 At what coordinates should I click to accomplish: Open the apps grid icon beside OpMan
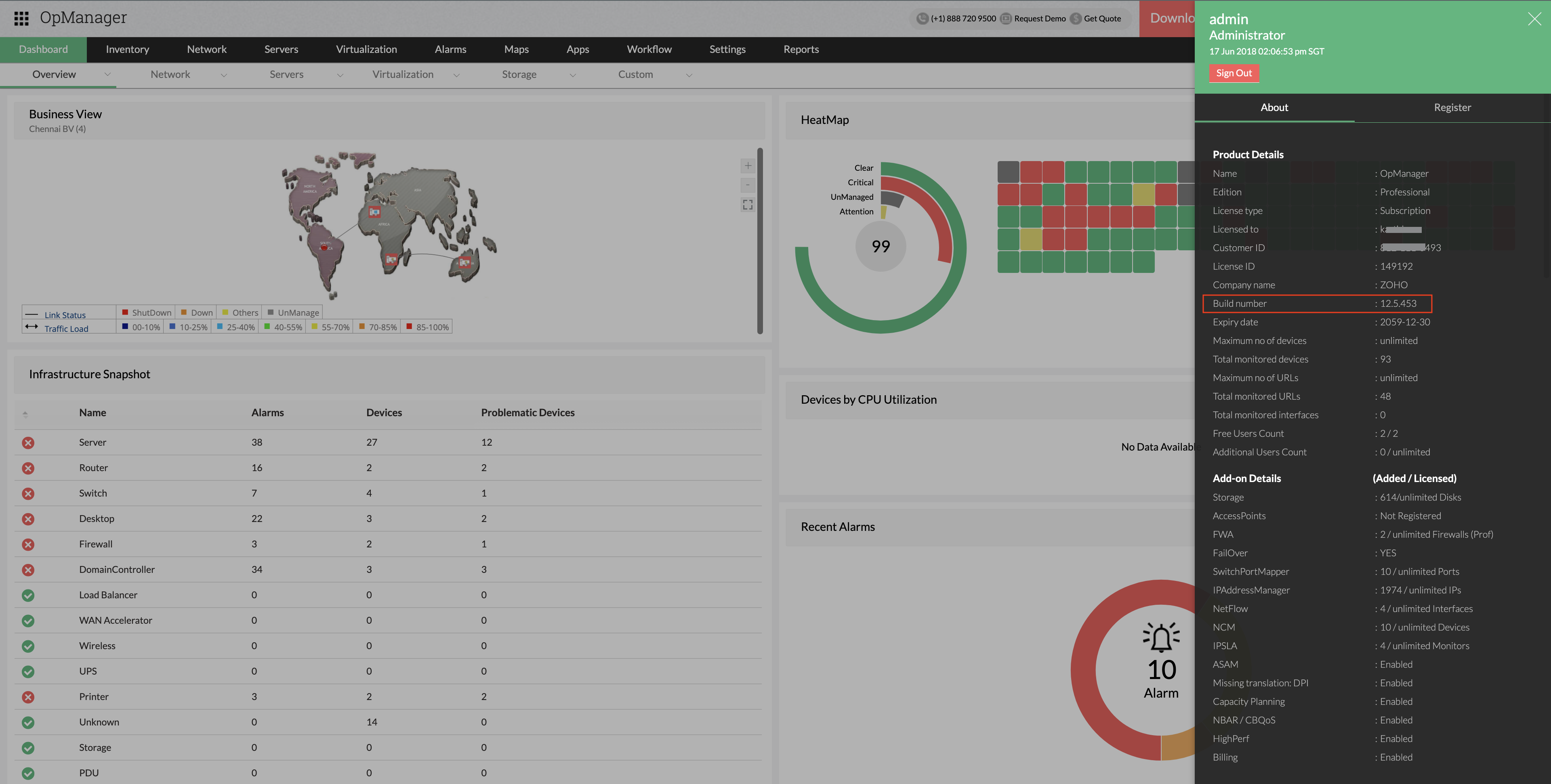(21, 18)
